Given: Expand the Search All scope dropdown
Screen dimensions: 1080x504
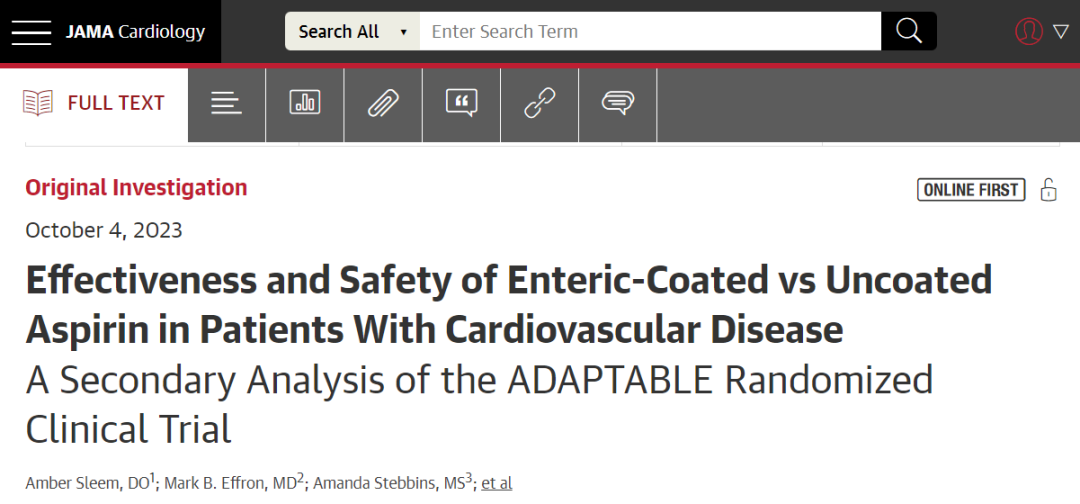Looking at the screenshot, I should pyautogui.click(x=353, y=31).
